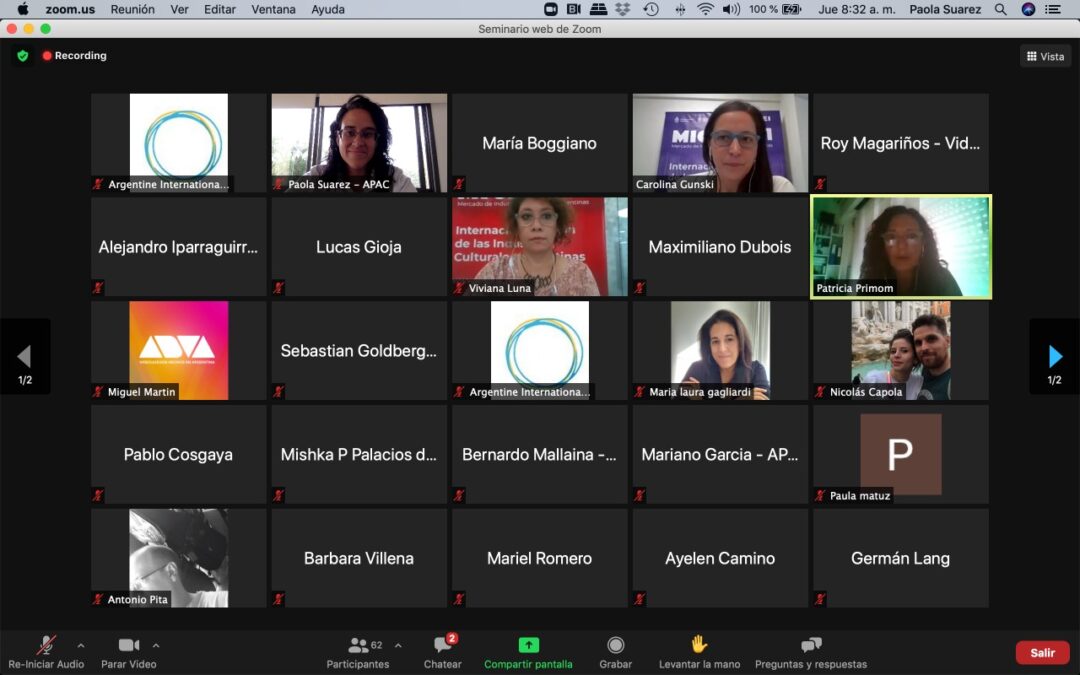Go to previous participants page arrow
This screenshot has height=675, width=1080.
25,357
